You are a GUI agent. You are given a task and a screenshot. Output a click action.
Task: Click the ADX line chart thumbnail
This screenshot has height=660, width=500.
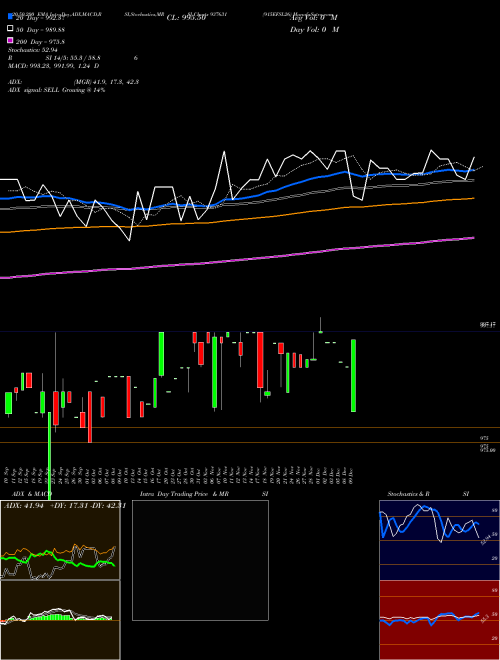point(60,540)
